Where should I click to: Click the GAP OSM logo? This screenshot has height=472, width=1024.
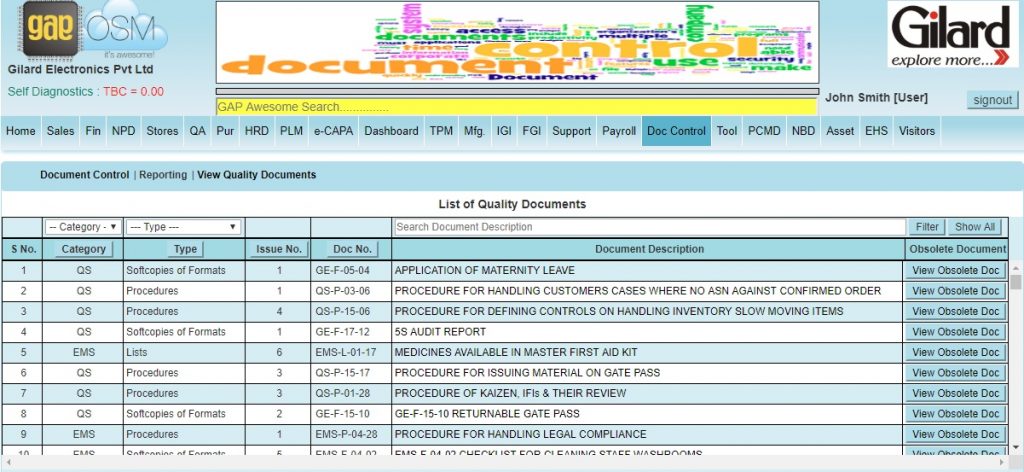91,30
